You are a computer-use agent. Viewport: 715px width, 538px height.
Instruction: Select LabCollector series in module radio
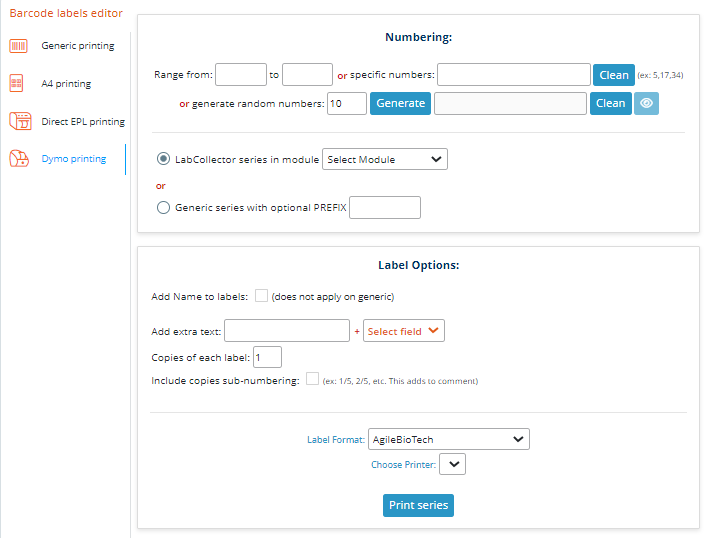pos(163,159)
